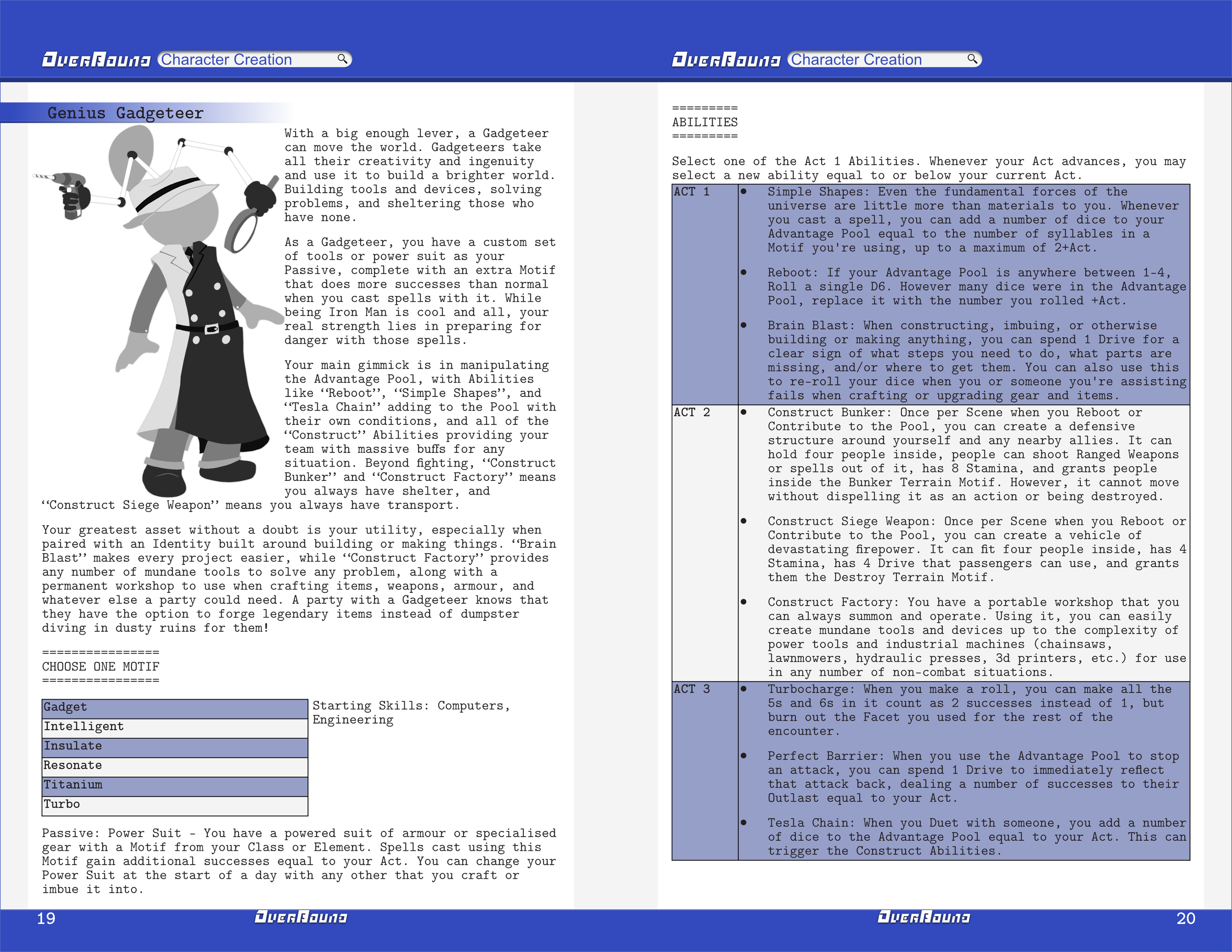The height and width of the screenshot is (952, 1232).
Task: Click the OverBound logo in right header
Action: point(726,60)
